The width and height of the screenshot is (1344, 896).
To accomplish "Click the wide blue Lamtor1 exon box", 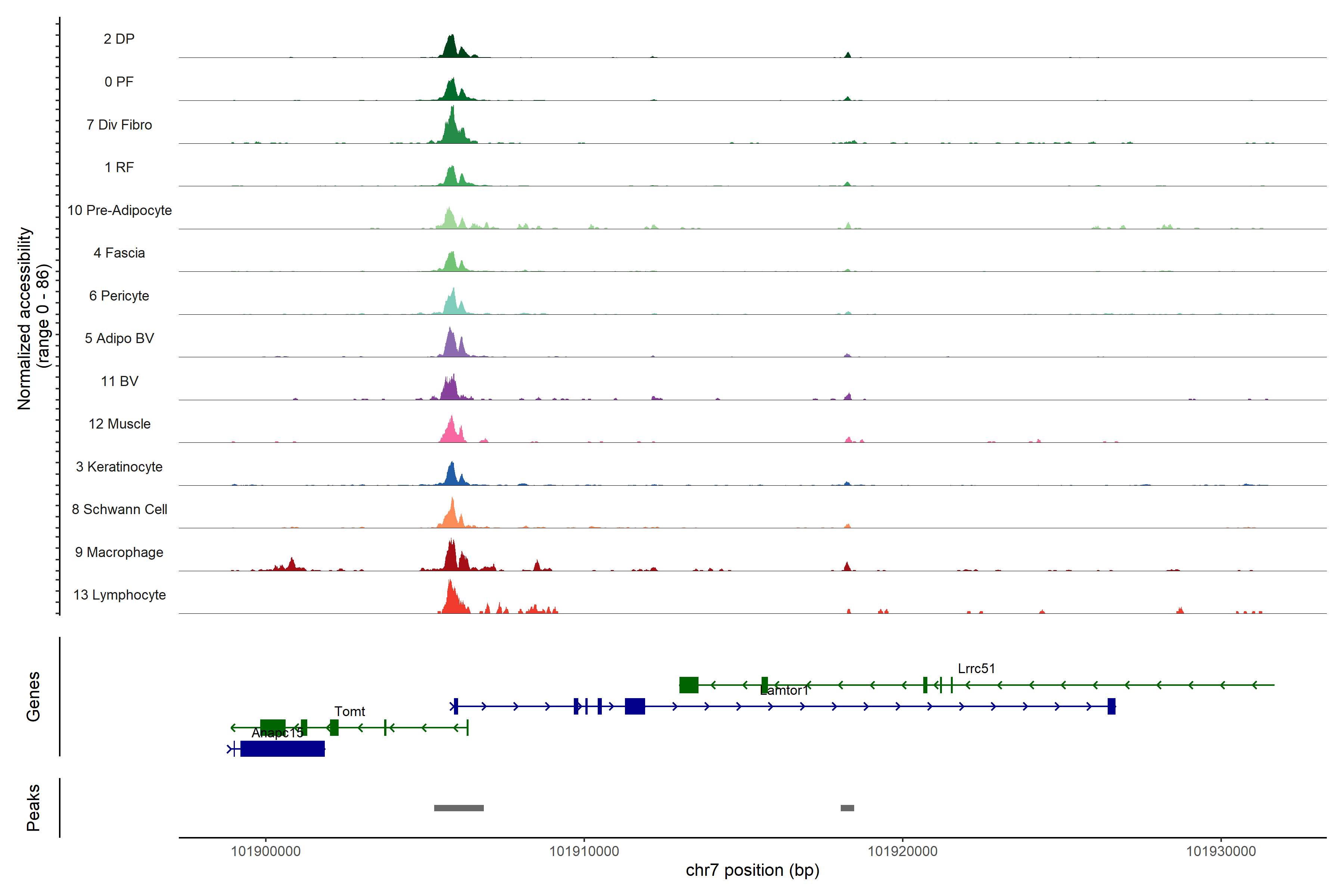I will click(634, 706).
